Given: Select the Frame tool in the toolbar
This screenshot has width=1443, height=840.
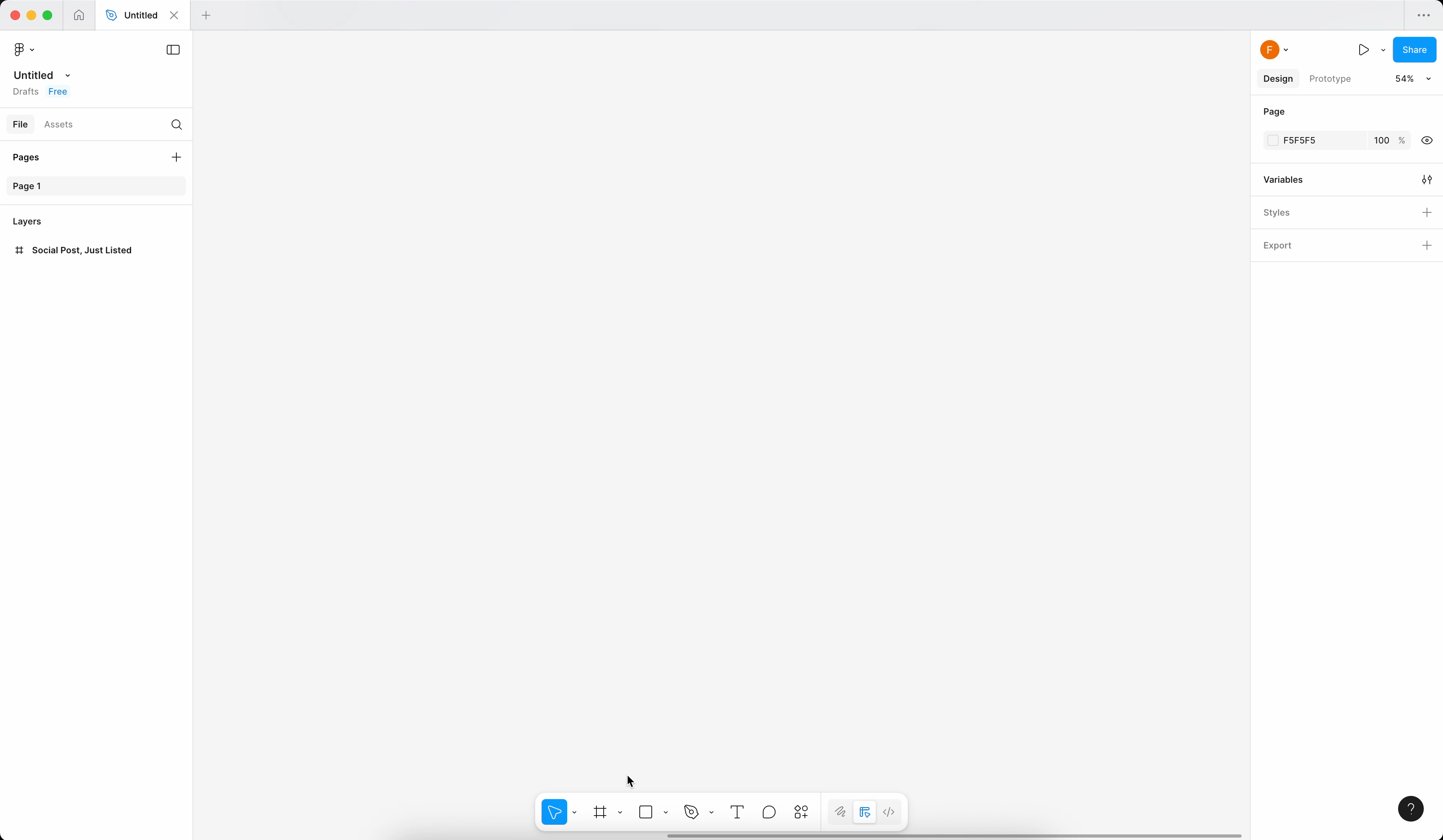Looking at the screenshot, I should tap(600, 812).
